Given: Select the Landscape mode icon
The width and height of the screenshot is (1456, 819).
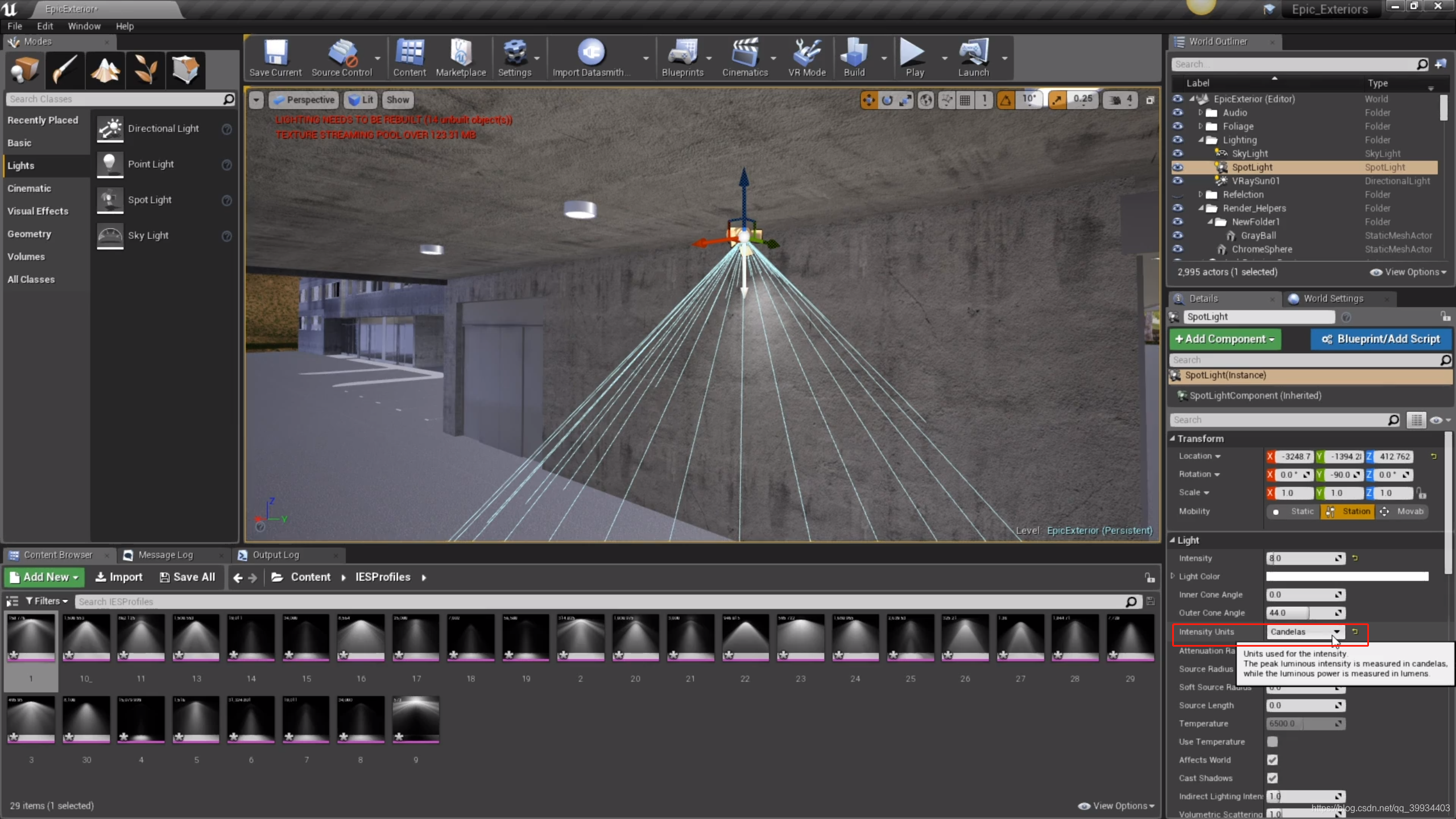Looking at the screenshot, I should (105, 71).
